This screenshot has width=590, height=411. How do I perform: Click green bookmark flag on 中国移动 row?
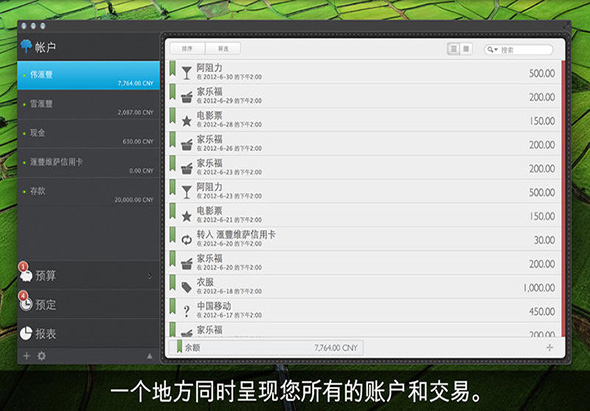click(x=172, y=306)
